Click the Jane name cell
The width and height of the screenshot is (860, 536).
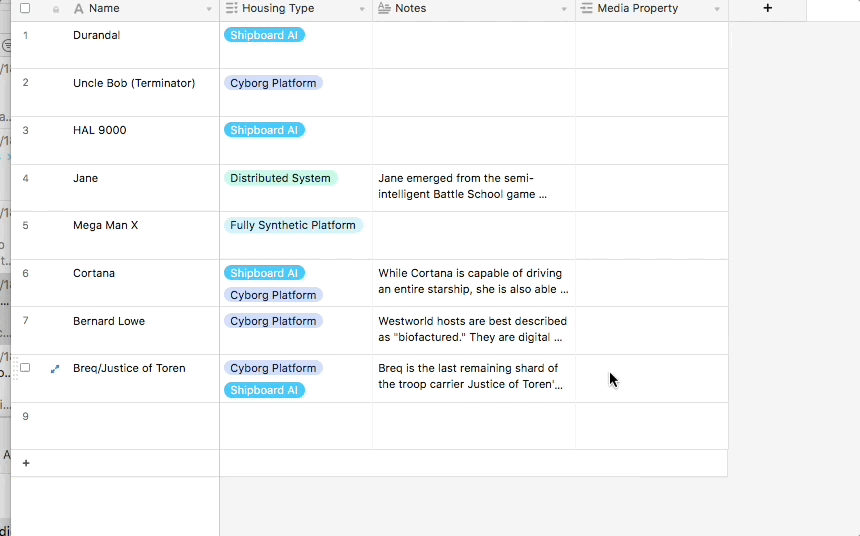point(143,188)
